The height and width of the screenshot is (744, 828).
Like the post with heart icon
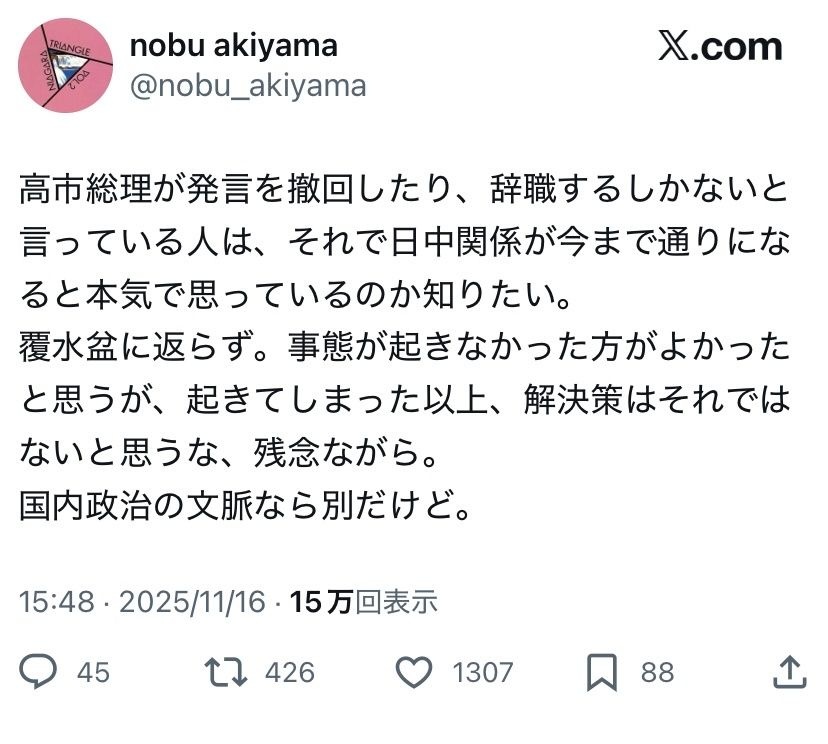[414, 672]
